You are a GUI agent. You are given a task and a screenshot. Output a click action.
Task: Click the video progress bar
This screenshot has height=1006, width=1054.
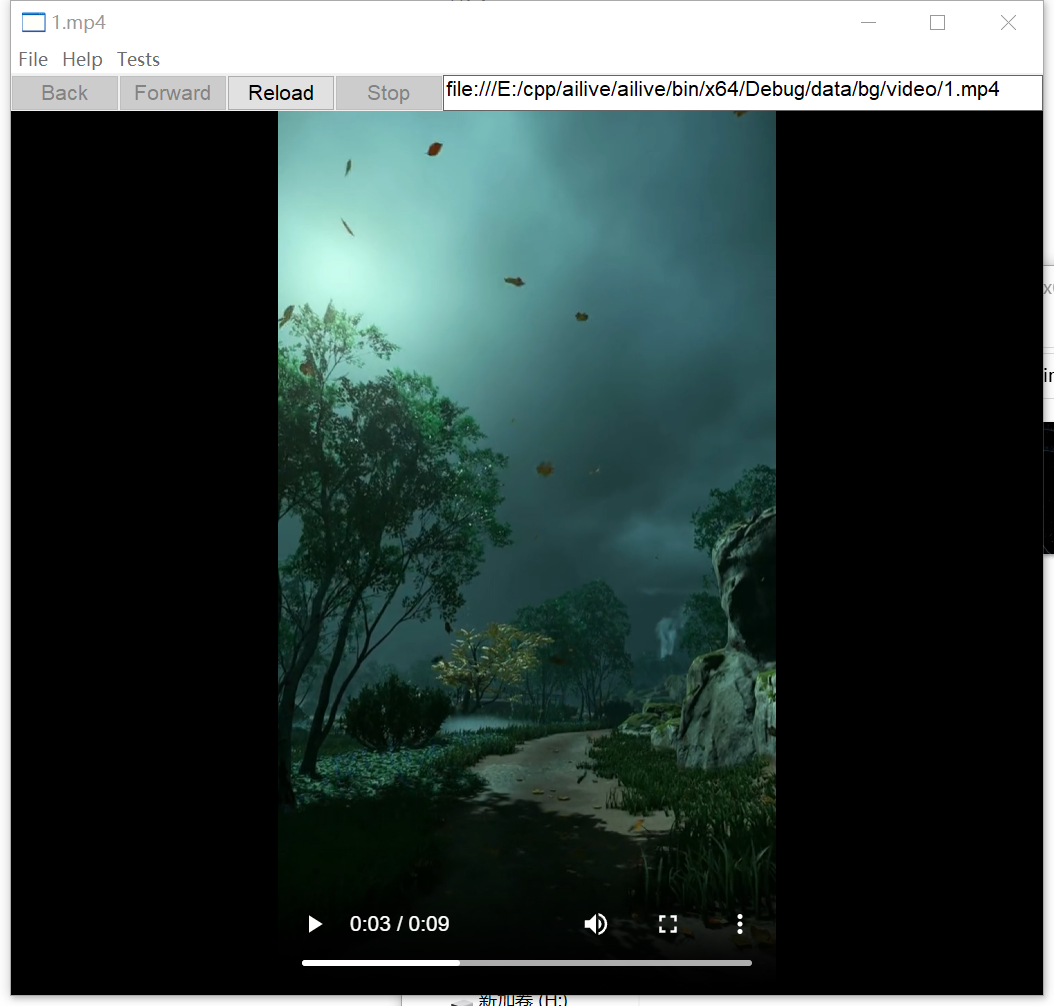(x=526, y=963)
